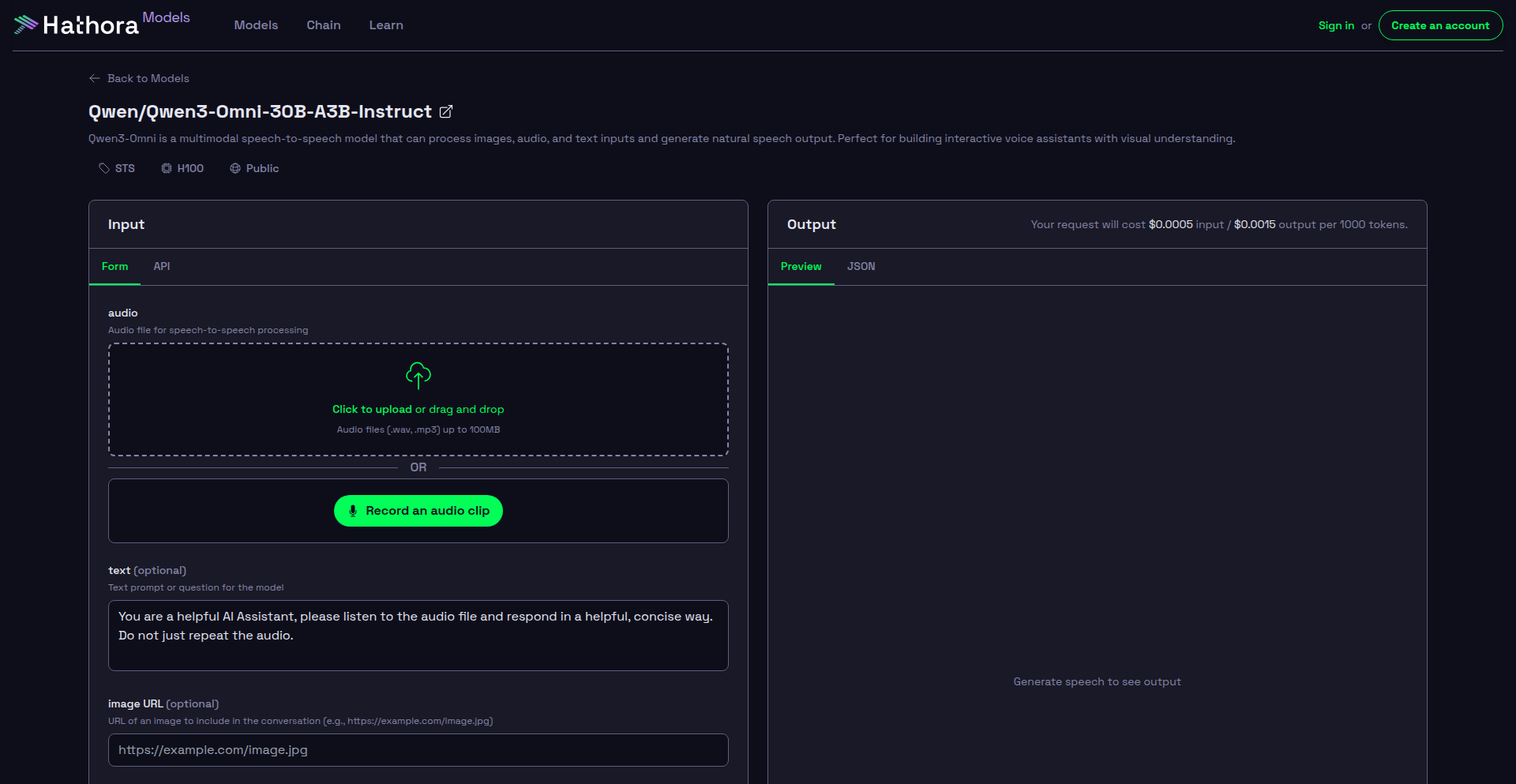Click the "H100" tag text
The width and height of the screenshot is (1516, 784).
[x=190, y=169]
